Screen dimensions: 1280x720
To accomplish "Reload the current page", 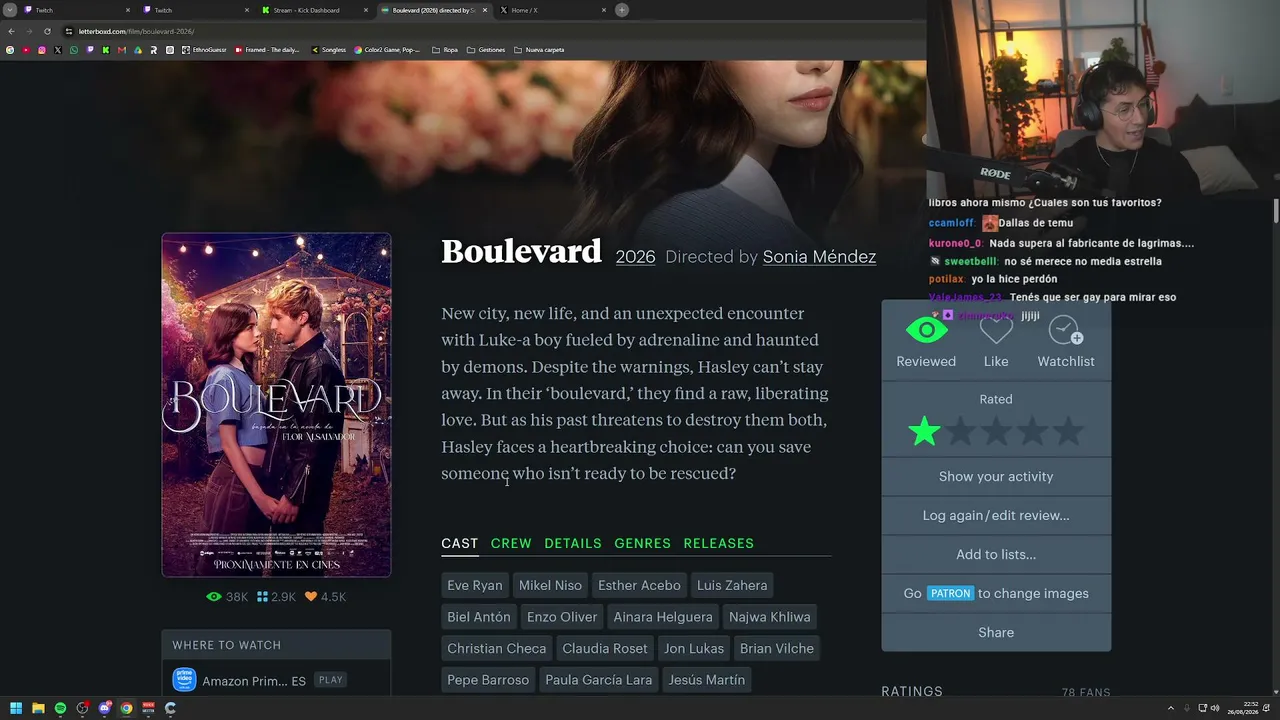I will pyautogui.click(x=47, y=31).
